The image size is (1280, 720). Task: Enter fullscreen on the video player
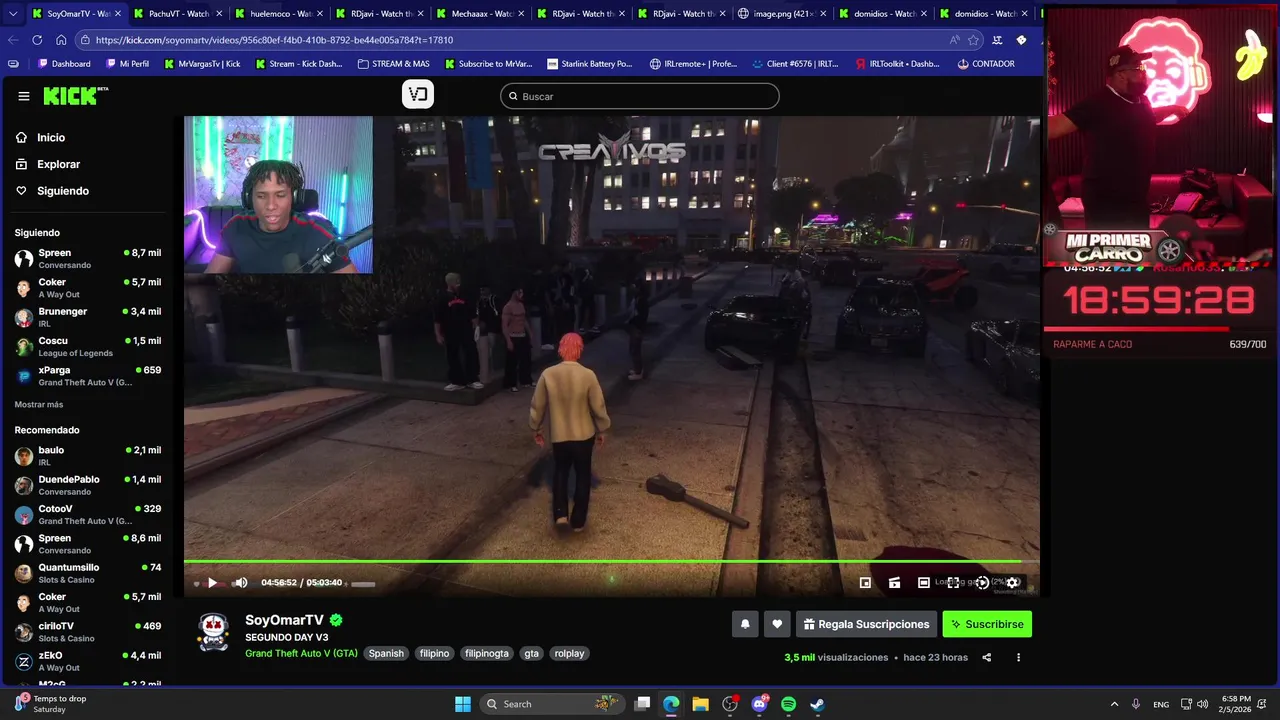point(953,583)
